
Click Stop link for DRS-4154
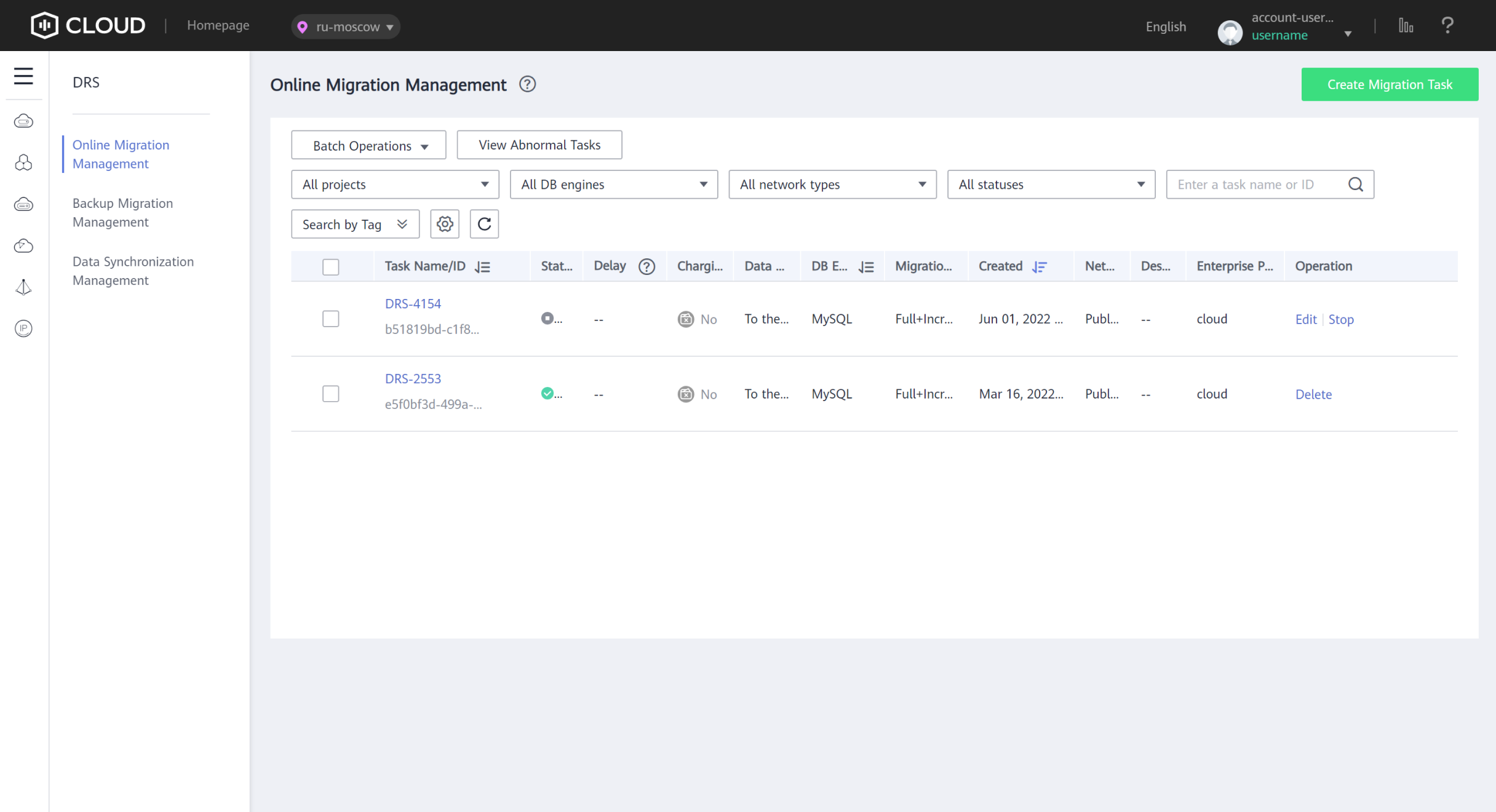click(1341, 319)
